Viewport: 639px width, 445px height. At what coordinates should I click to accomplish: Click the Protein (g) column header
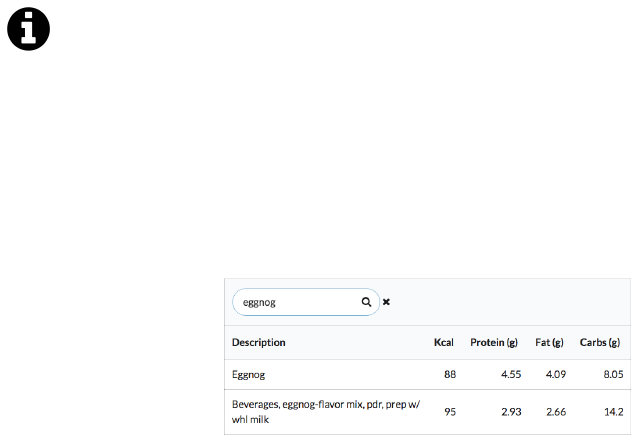[493, 342]
